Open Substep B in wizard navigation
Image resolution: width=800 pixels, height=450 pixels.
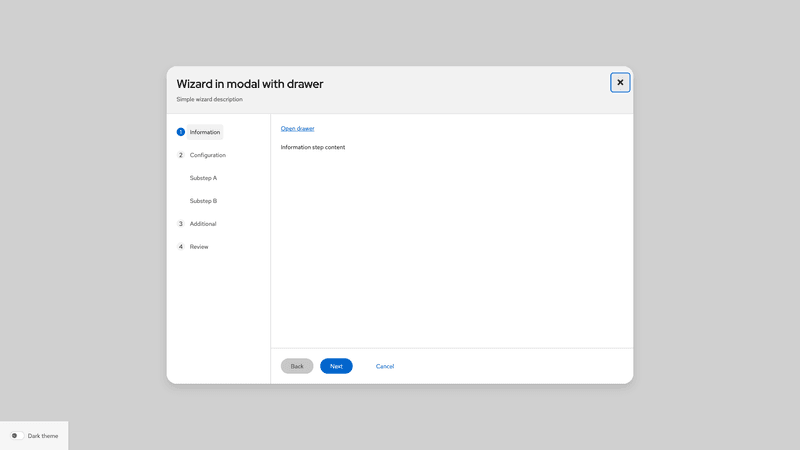[203, 201]
